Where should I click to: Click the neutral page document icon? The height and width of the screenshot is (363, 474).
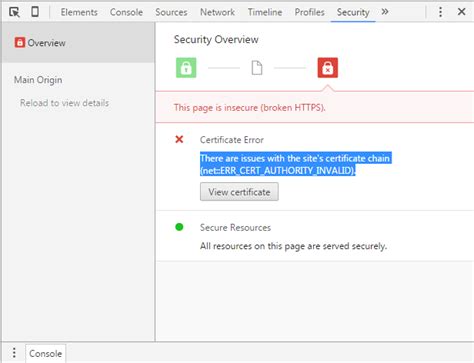pyautogui.click(x=257, y=68)
